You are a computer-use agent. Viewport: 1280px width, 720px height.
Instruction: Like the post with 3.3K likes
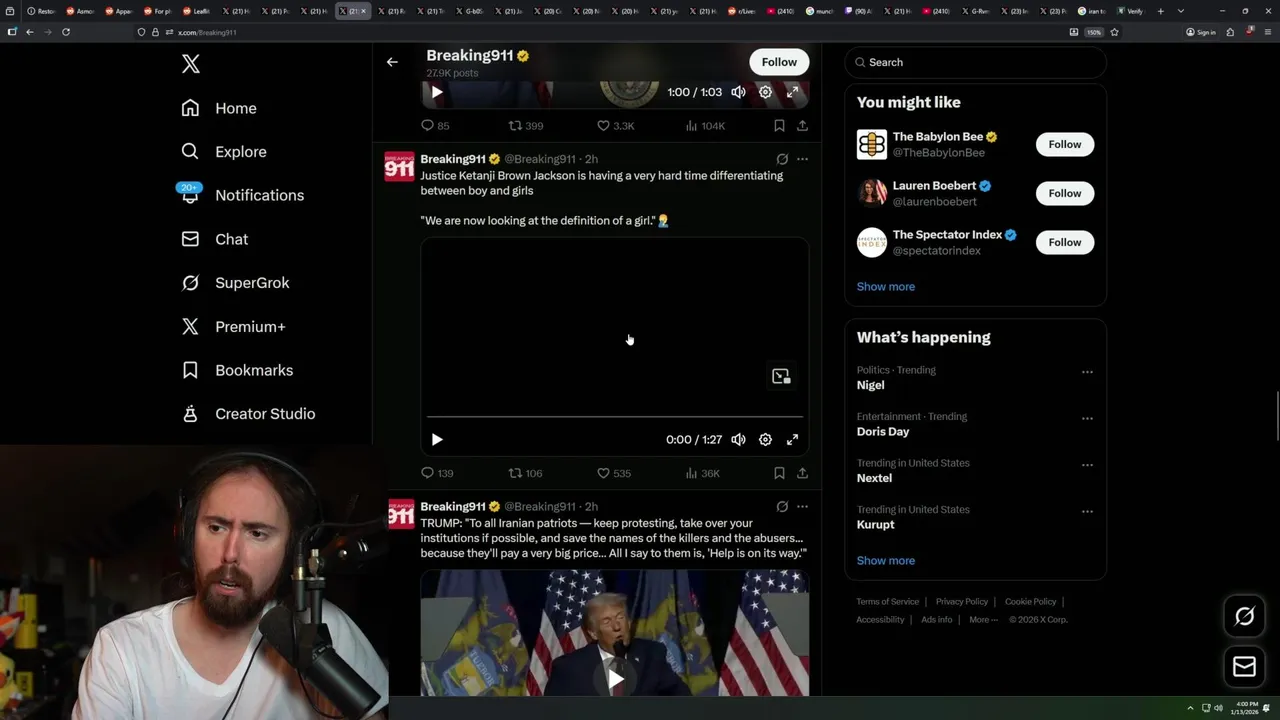616,126
